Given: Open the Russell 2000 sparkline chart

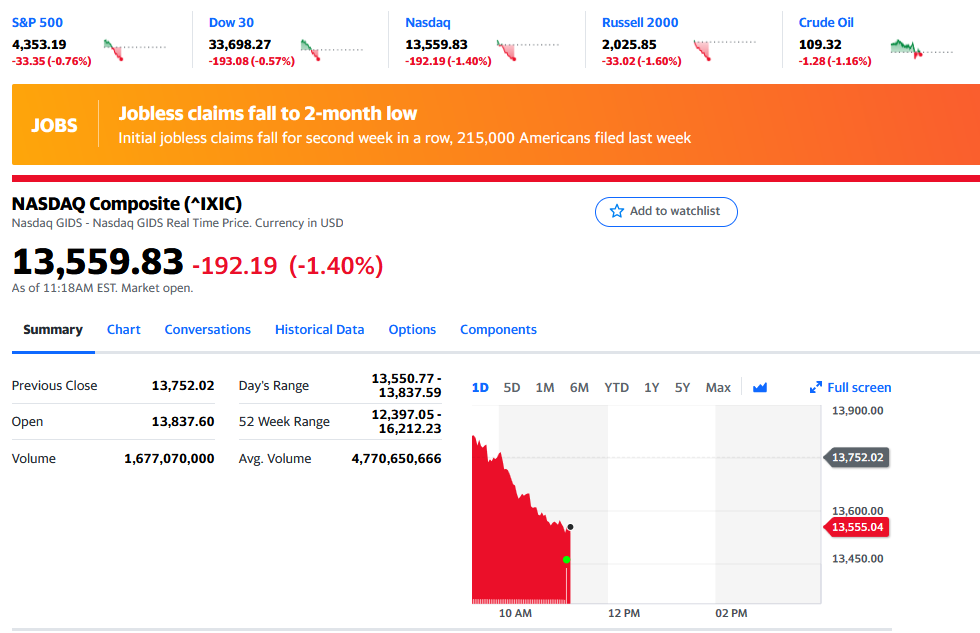Looking at the screenshot, I should (724, 49).
